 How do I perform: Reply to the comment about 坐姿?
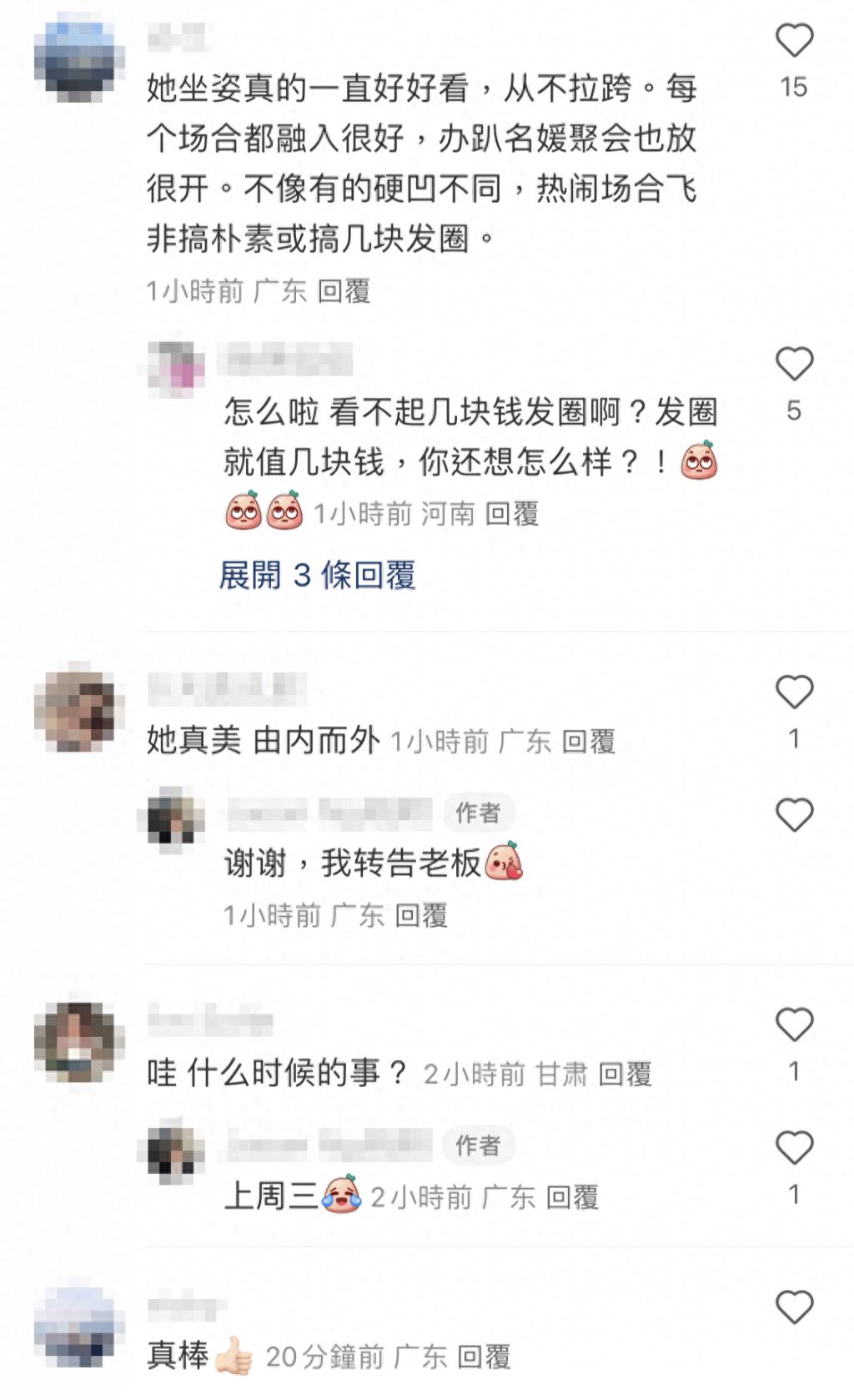[x=344, y=291]
